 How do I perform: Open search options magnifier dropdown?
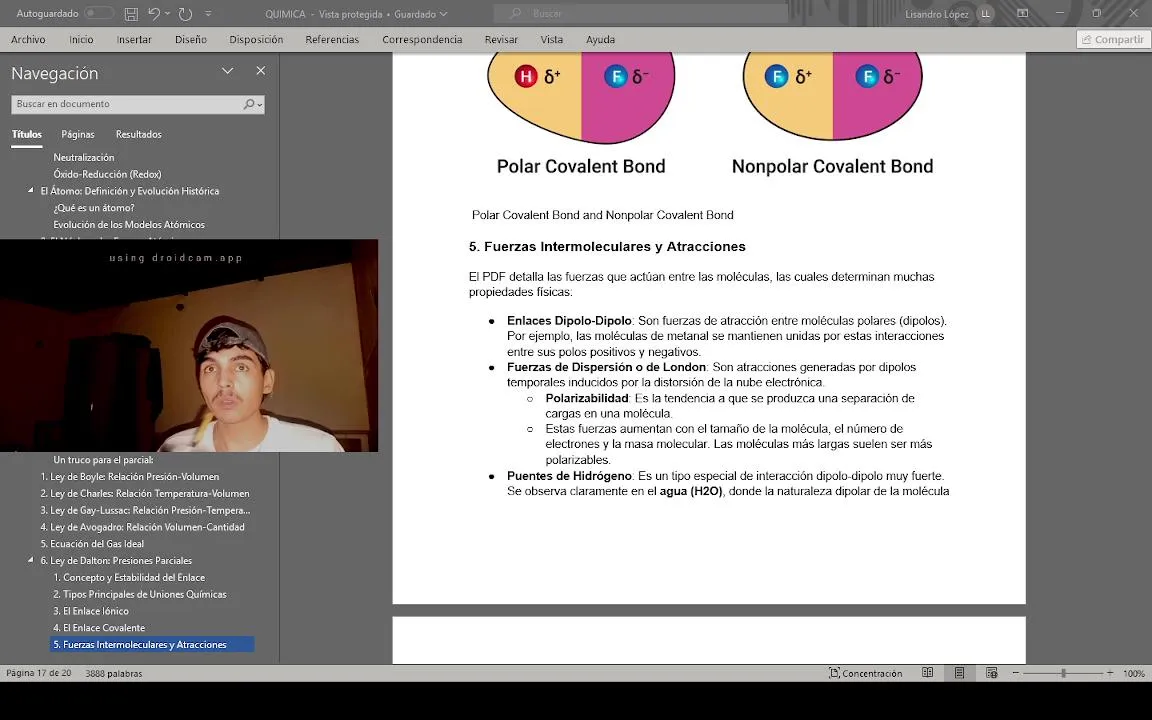coord(253,104)
